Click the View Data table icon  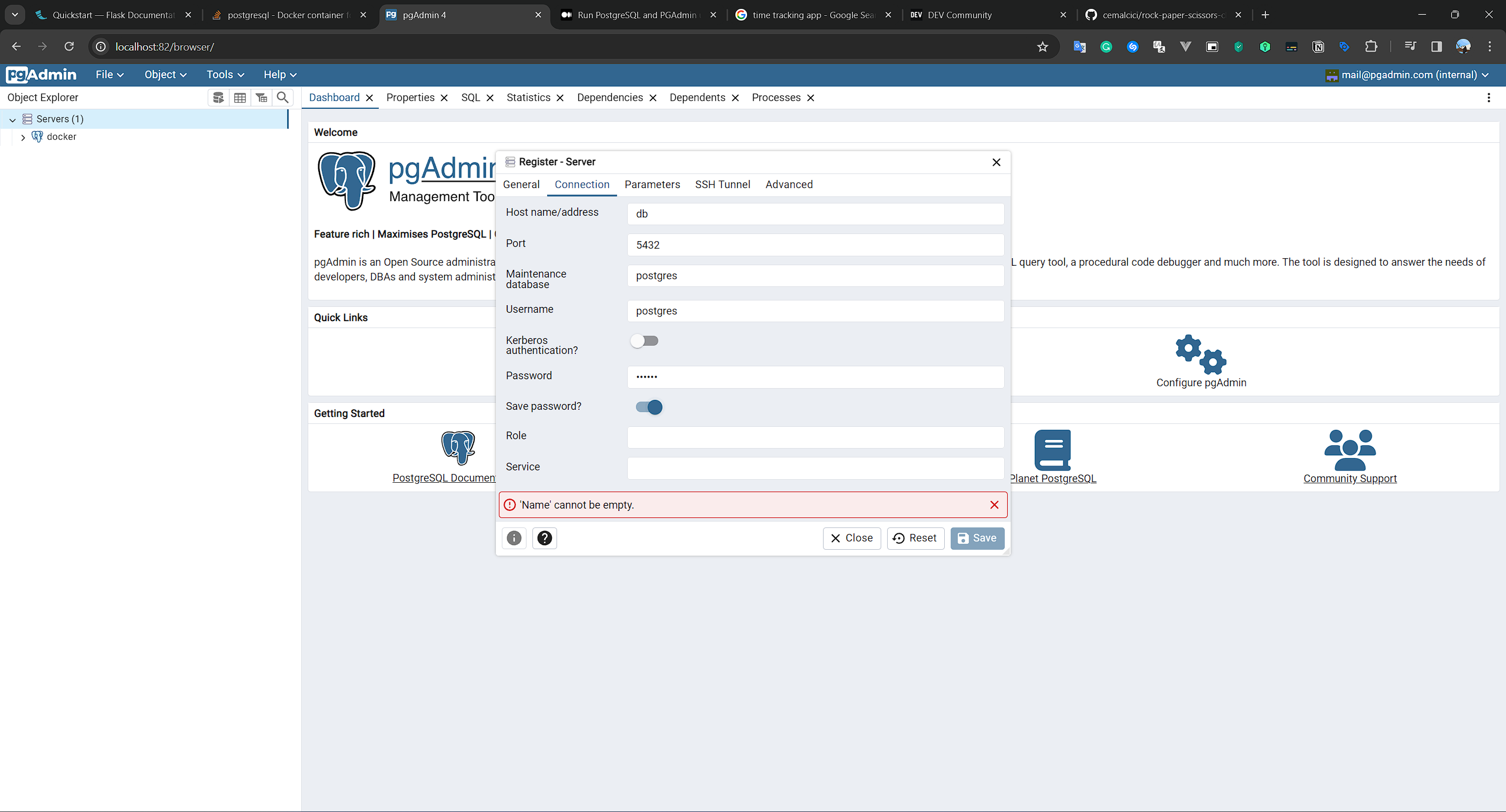[x=240, y=98]
